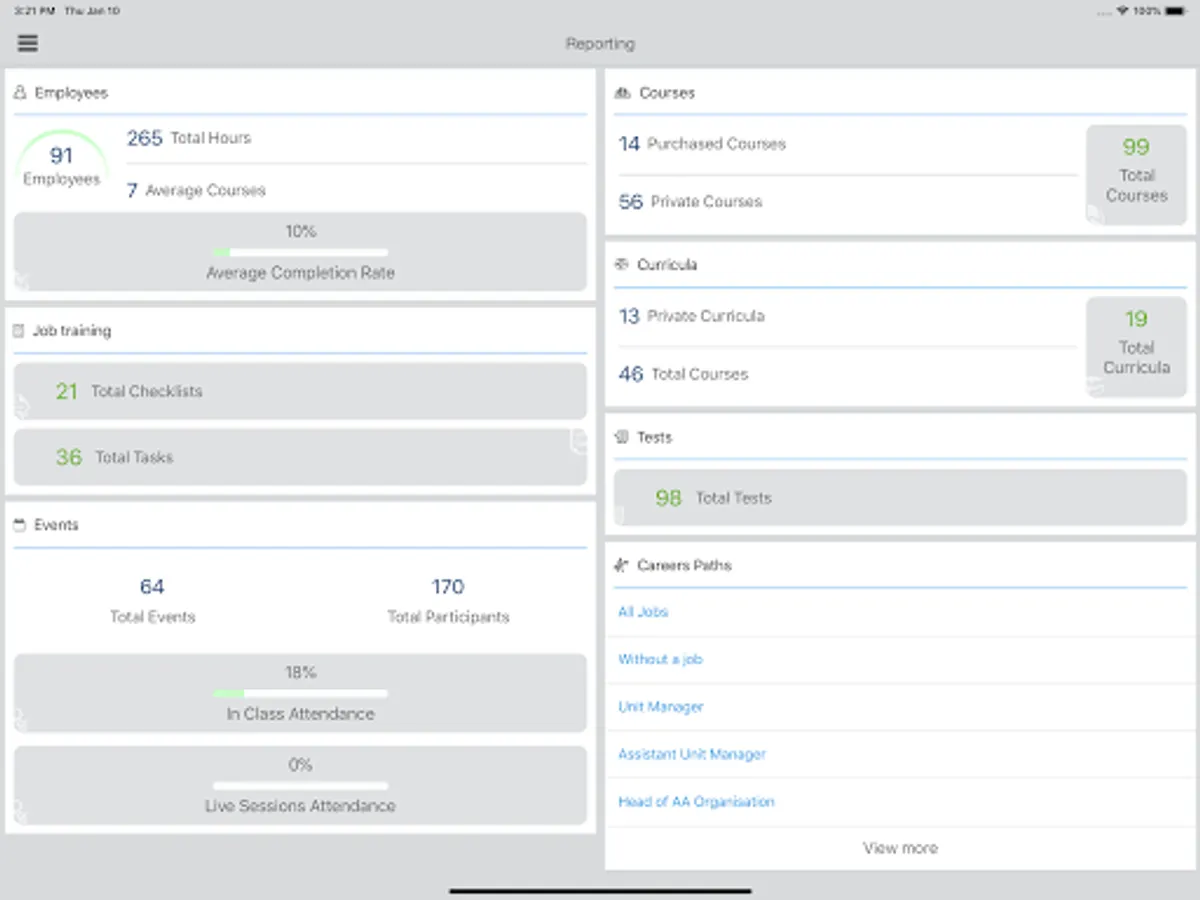
Task: Select the Unit Manager career path
Action: [x=659, y=706]
